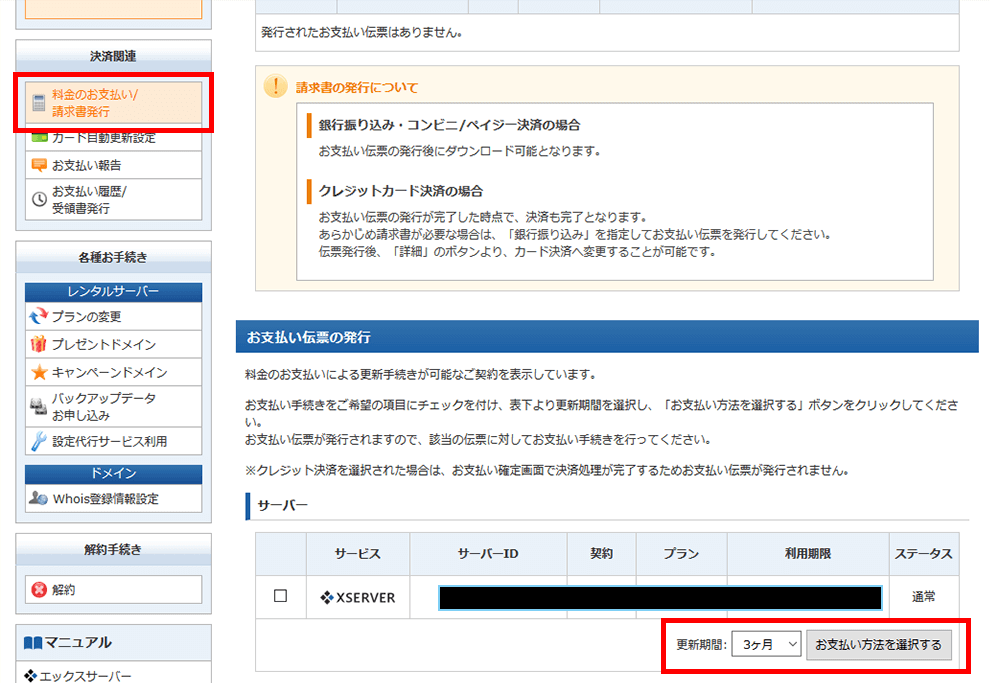990x683 pixels.
Task: Click the サービス column header
Action: click(358, 554)
